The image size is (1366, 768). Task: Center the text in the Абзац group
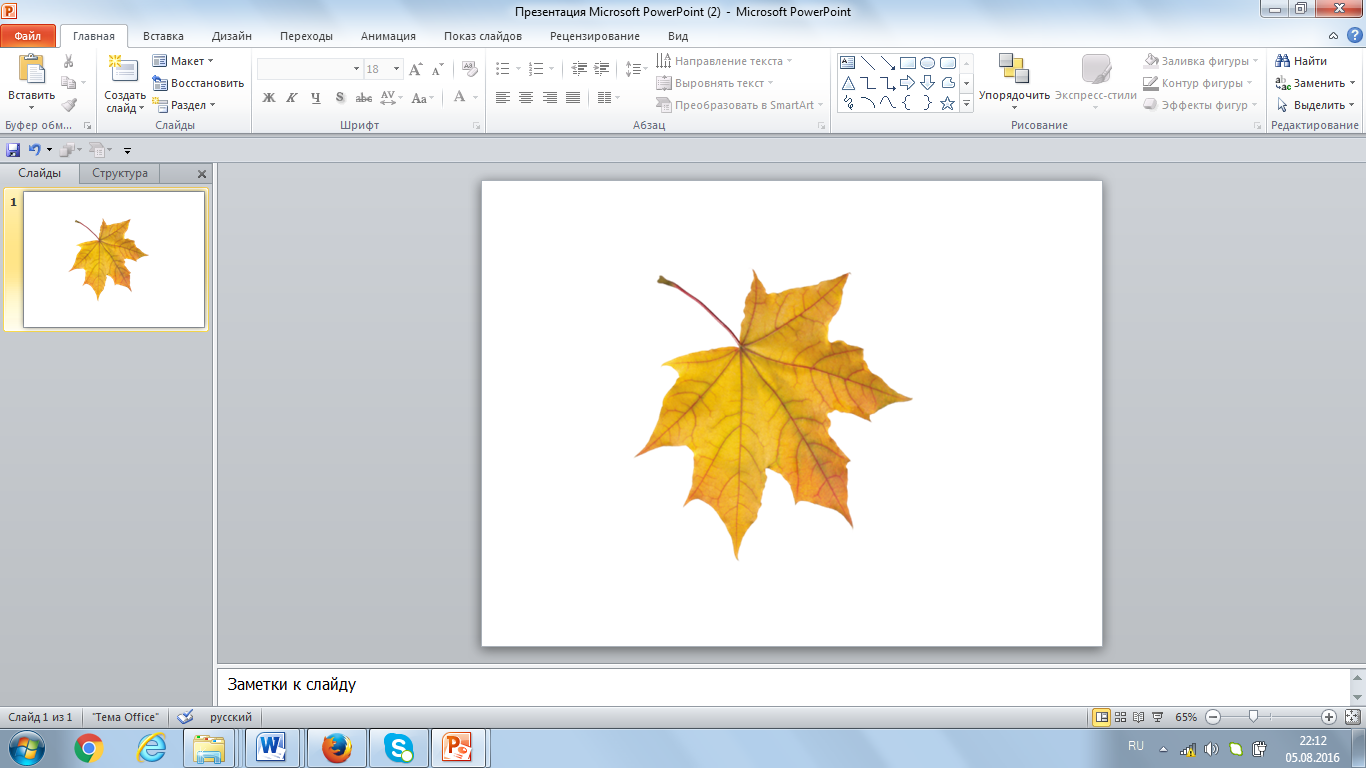point(526,98)
